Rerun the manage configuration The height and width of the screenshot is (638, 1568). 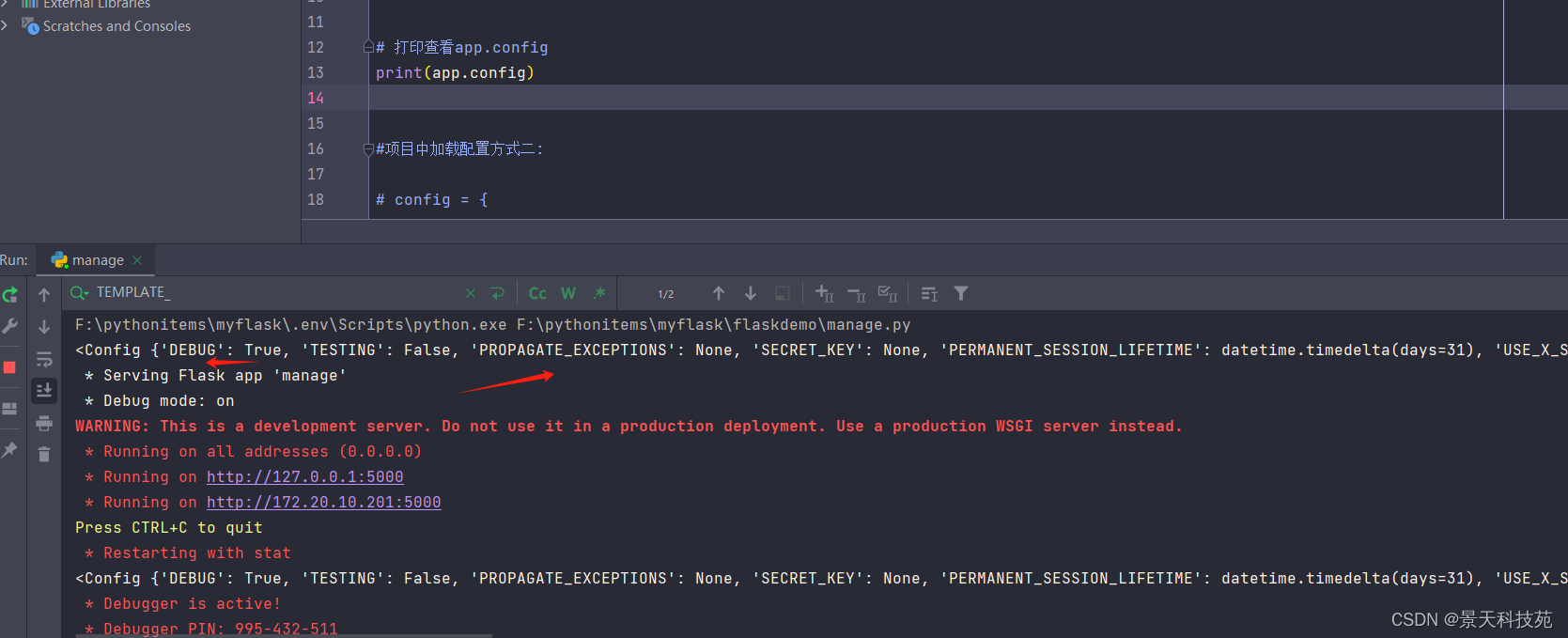(10, 295)
